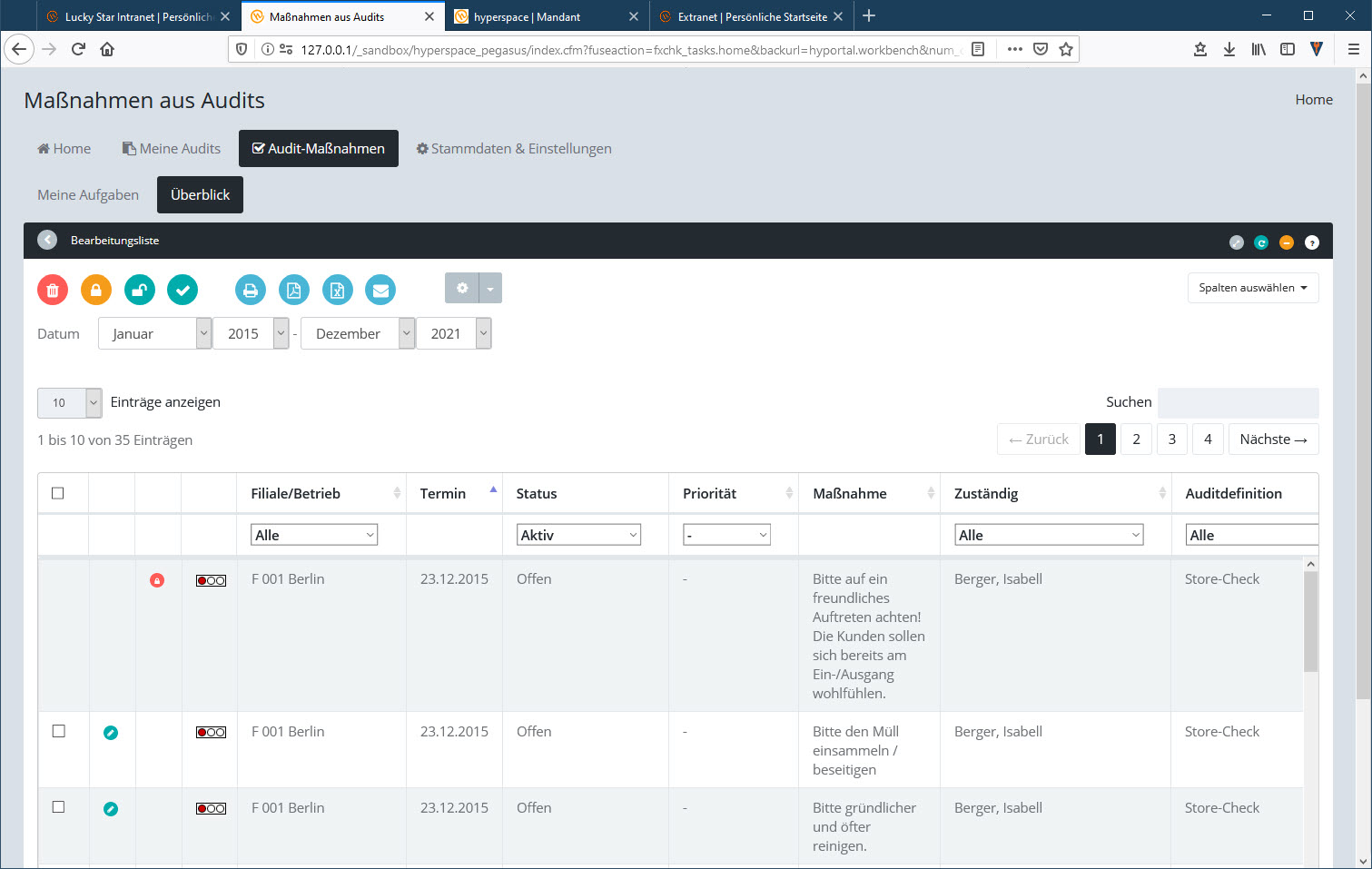Open the 'Januar' start month dropdown
The image size is (1372, 869).
(x=154, y=333)
